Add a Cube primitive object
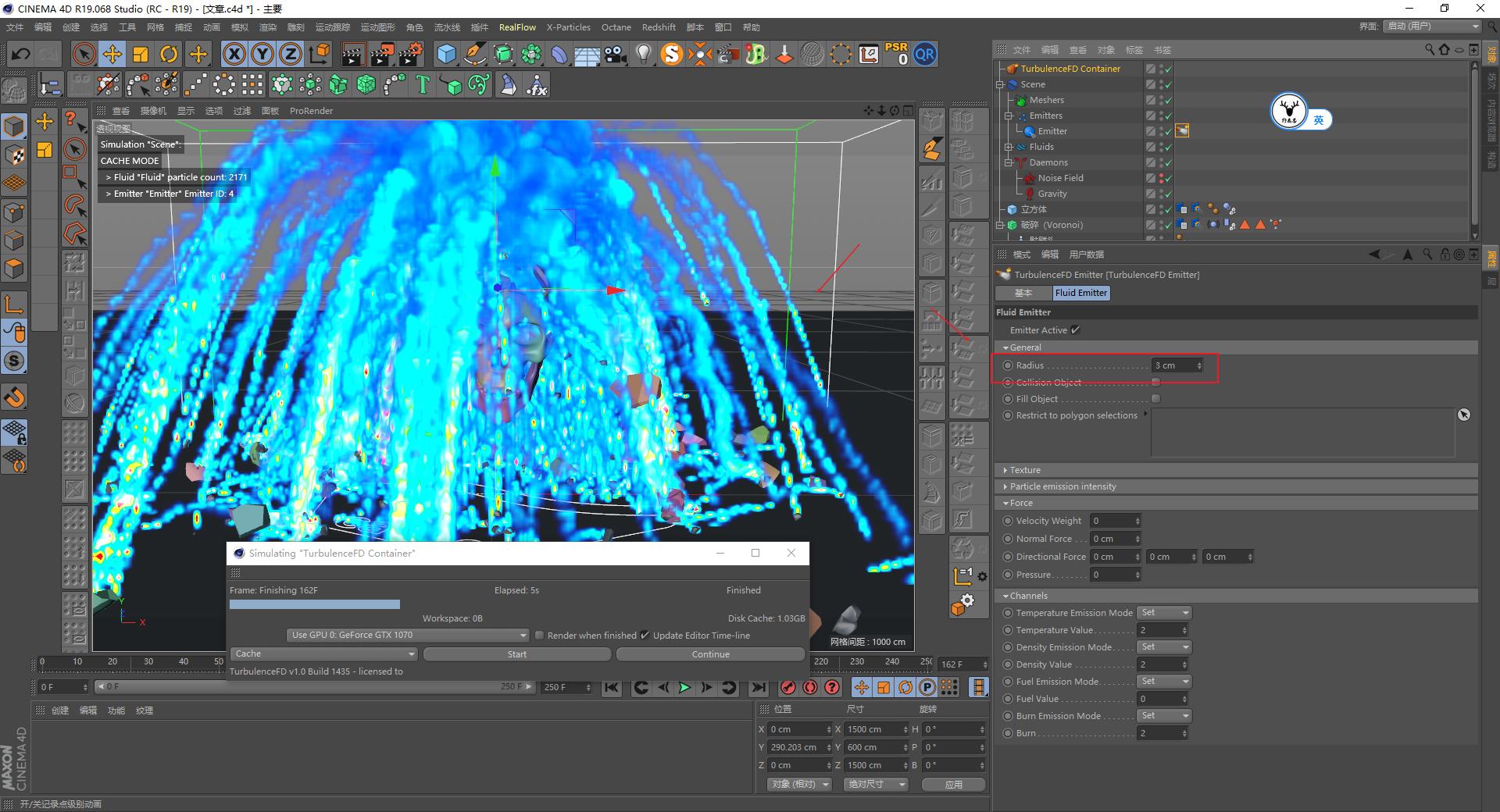 click(447, 54)
